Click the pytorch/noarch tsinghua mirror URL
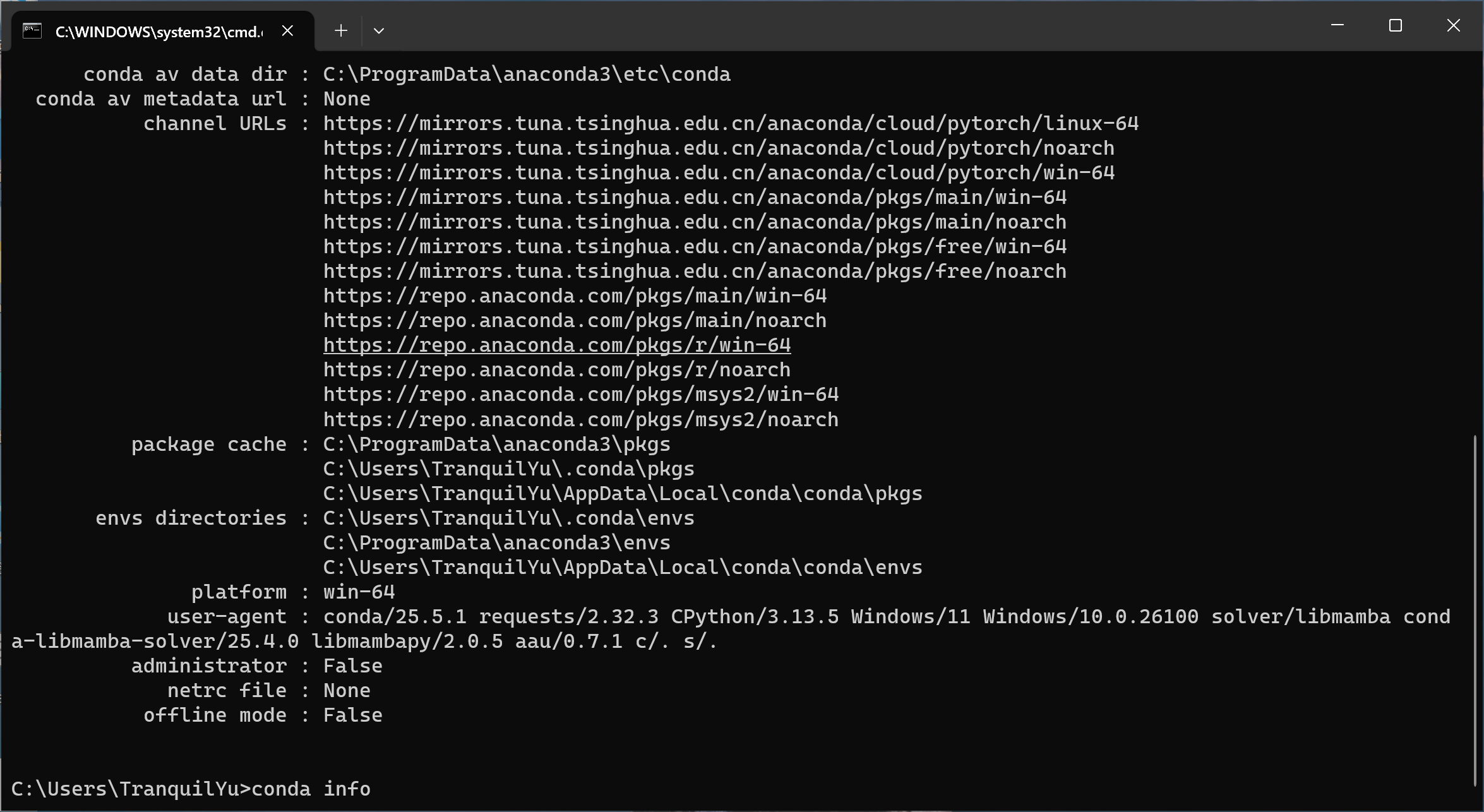The width and height of the screenshot is (1484, 812). click(718, 148)
